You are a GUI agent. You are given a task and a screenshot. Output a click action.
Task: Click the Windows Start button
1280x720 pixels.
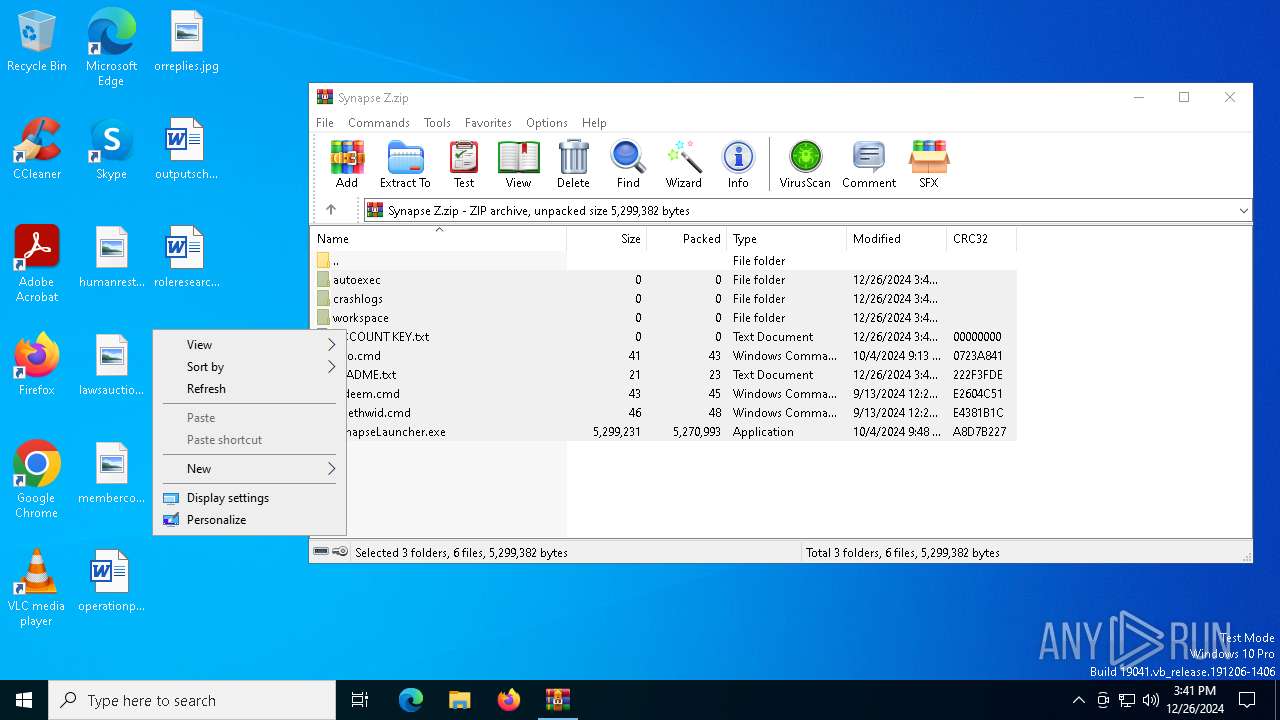pos(24,700)
